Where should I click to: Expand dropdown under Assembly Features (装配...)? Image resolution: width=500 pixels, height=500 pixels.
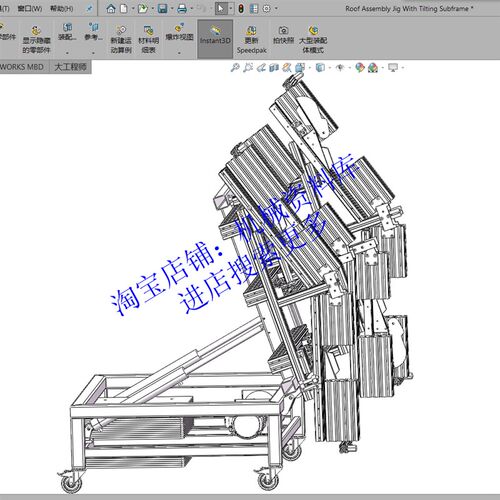click(x=67, y=53)
